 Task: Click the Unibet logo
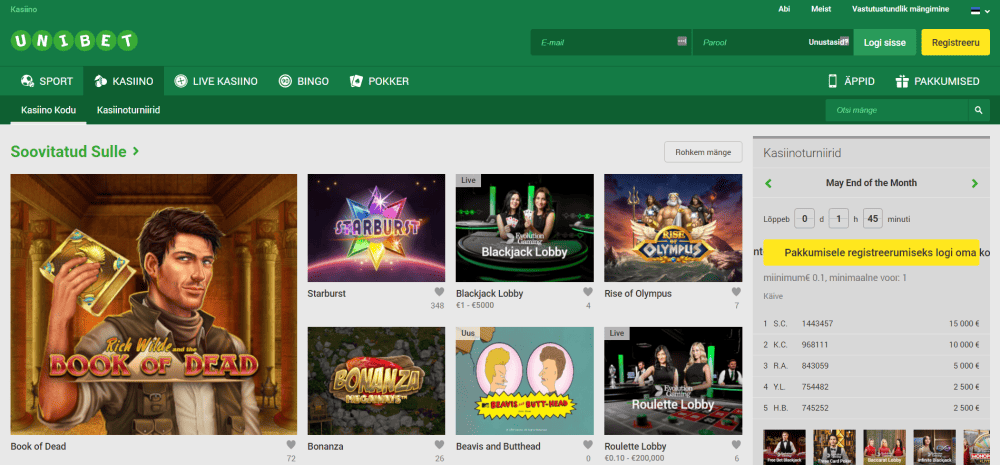click(74, 42)
